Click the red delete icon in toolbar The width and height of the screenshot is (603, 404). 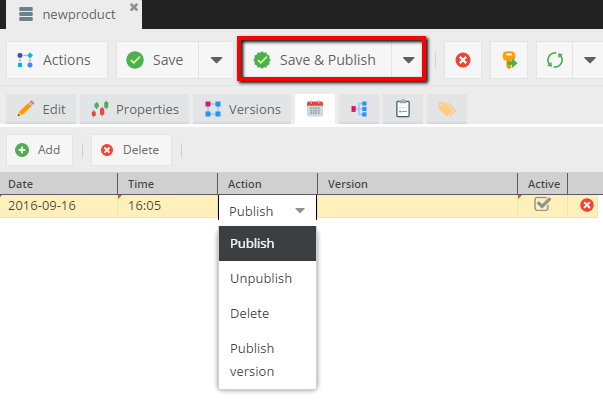(x=463, y=60)
